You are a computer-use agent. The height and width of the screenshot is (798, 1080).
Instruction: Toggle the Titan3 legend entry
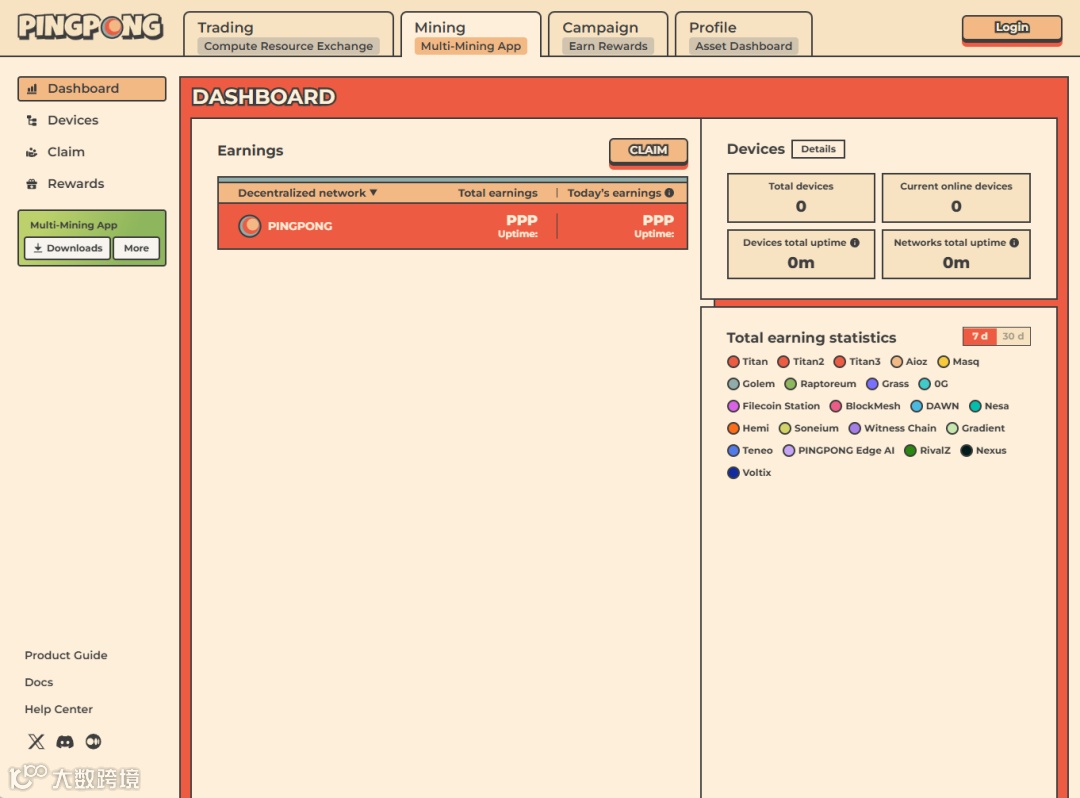point(857,361)
